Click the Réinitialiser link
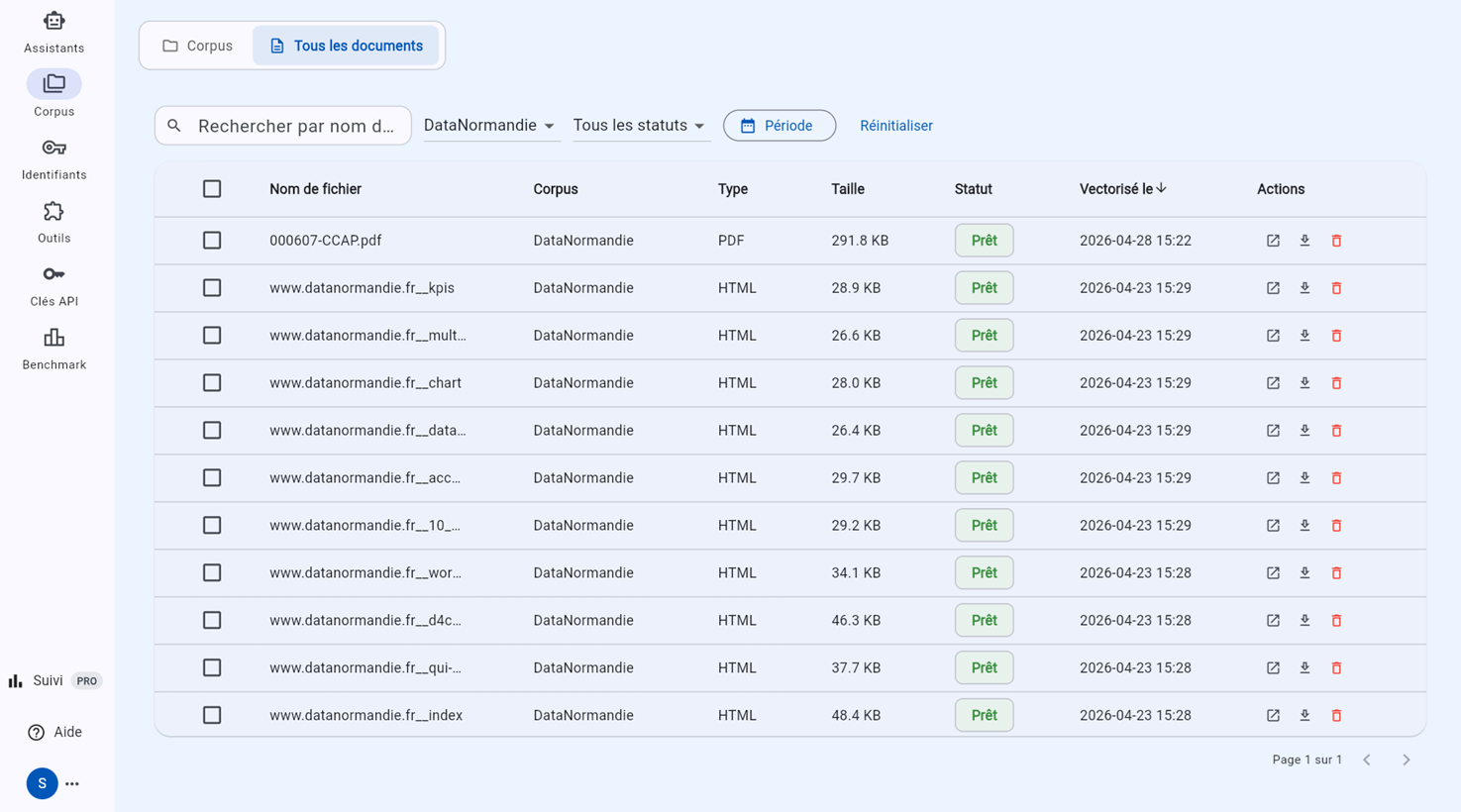Image resolution: width=1461 pixels, height=812 pixels. click(x=896, y=126)
